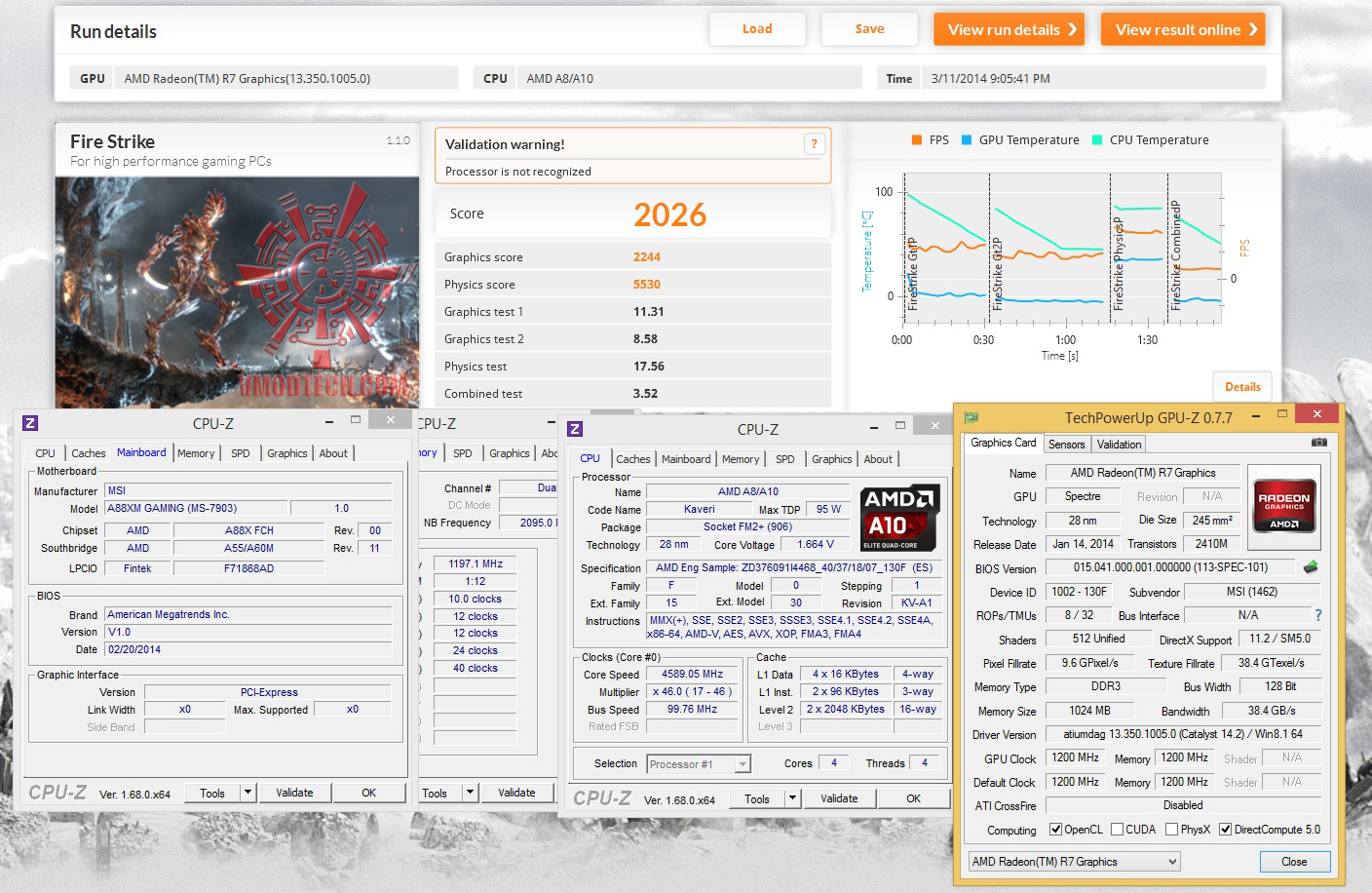Toggle the DirectCompute 5.0 checkbox
Image resolution: width=1372 pixels, height=893 pixels.
[x=1225, y=830]
